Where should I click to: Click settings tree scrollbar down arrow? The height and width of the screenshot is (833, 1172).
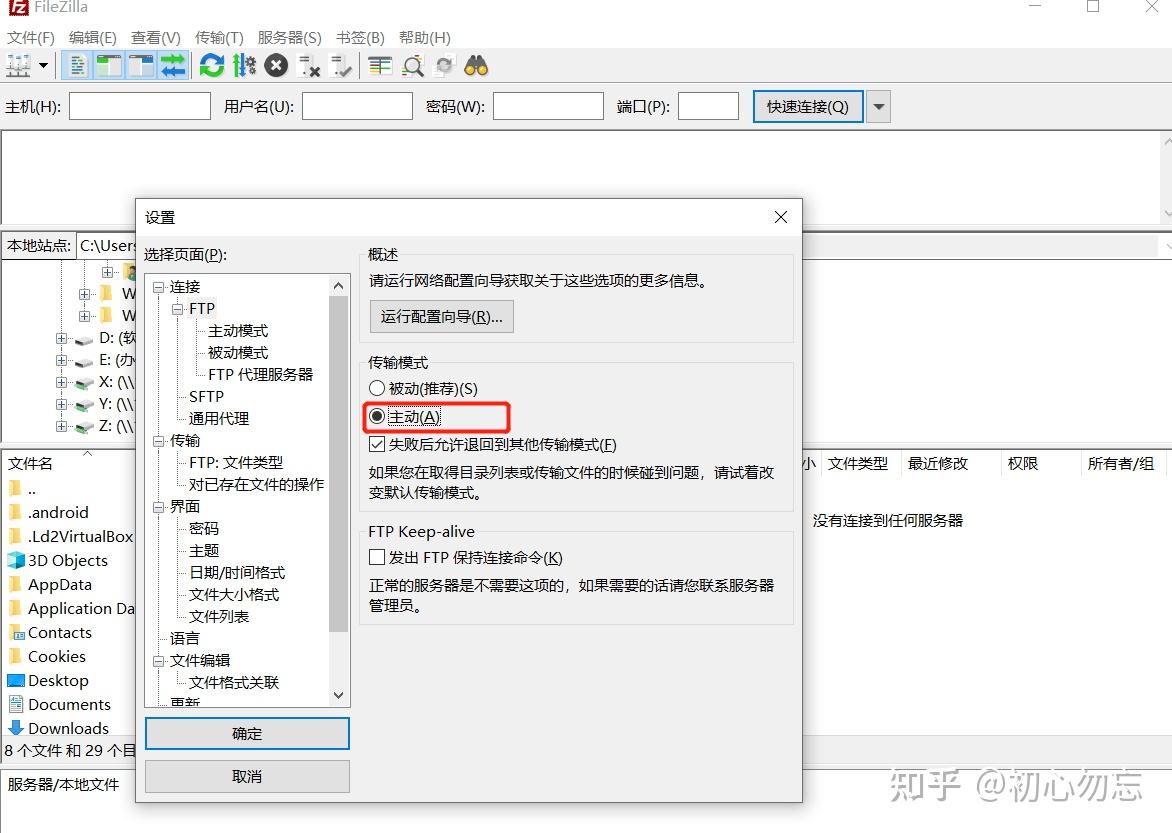coord(339,695)
